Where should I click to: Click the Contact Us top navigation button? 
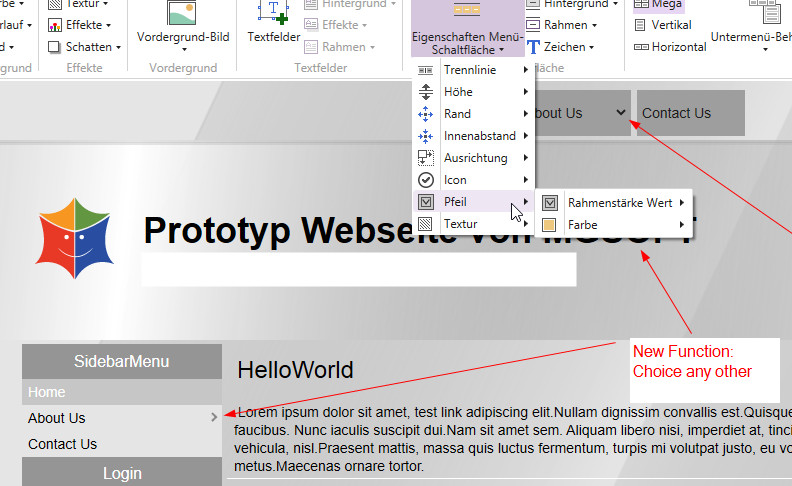pyautogui.click(x=677, y=113)
